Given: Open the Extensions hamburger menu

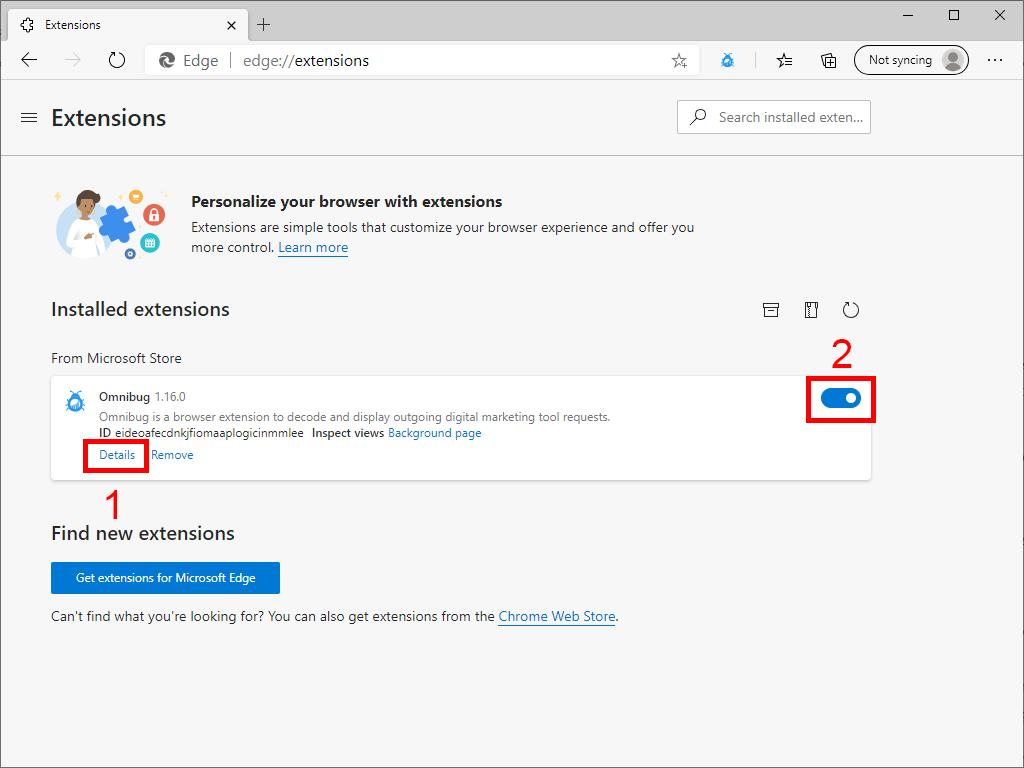Looking at the screenshot, I should pos(29,118).
